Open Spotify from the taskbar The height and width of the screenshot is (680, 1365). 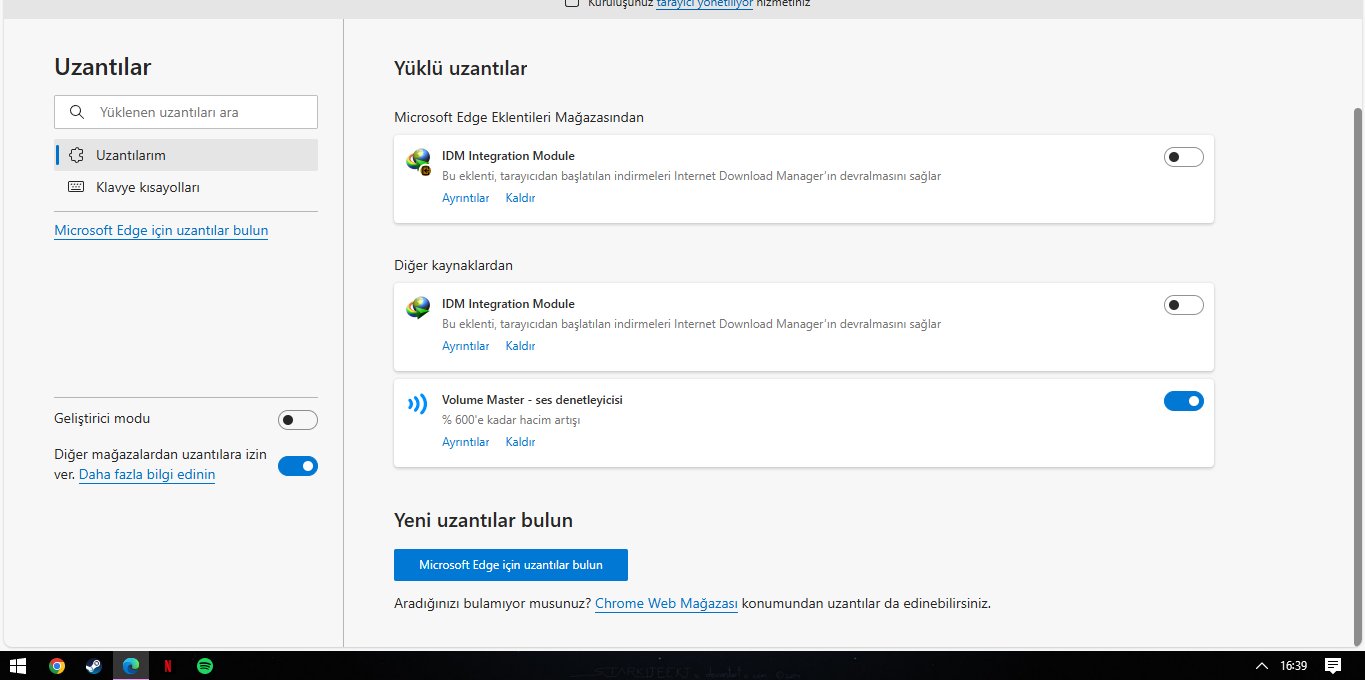click(x=205, y=665)
